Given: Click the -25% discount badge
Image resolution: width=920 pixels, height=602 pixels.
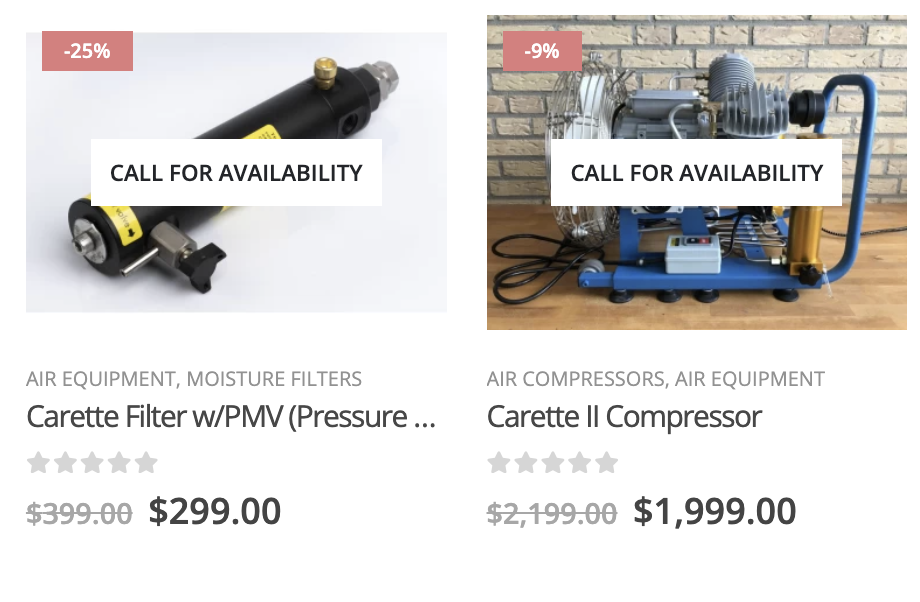Looking at the screenshot, I should 87,51.
